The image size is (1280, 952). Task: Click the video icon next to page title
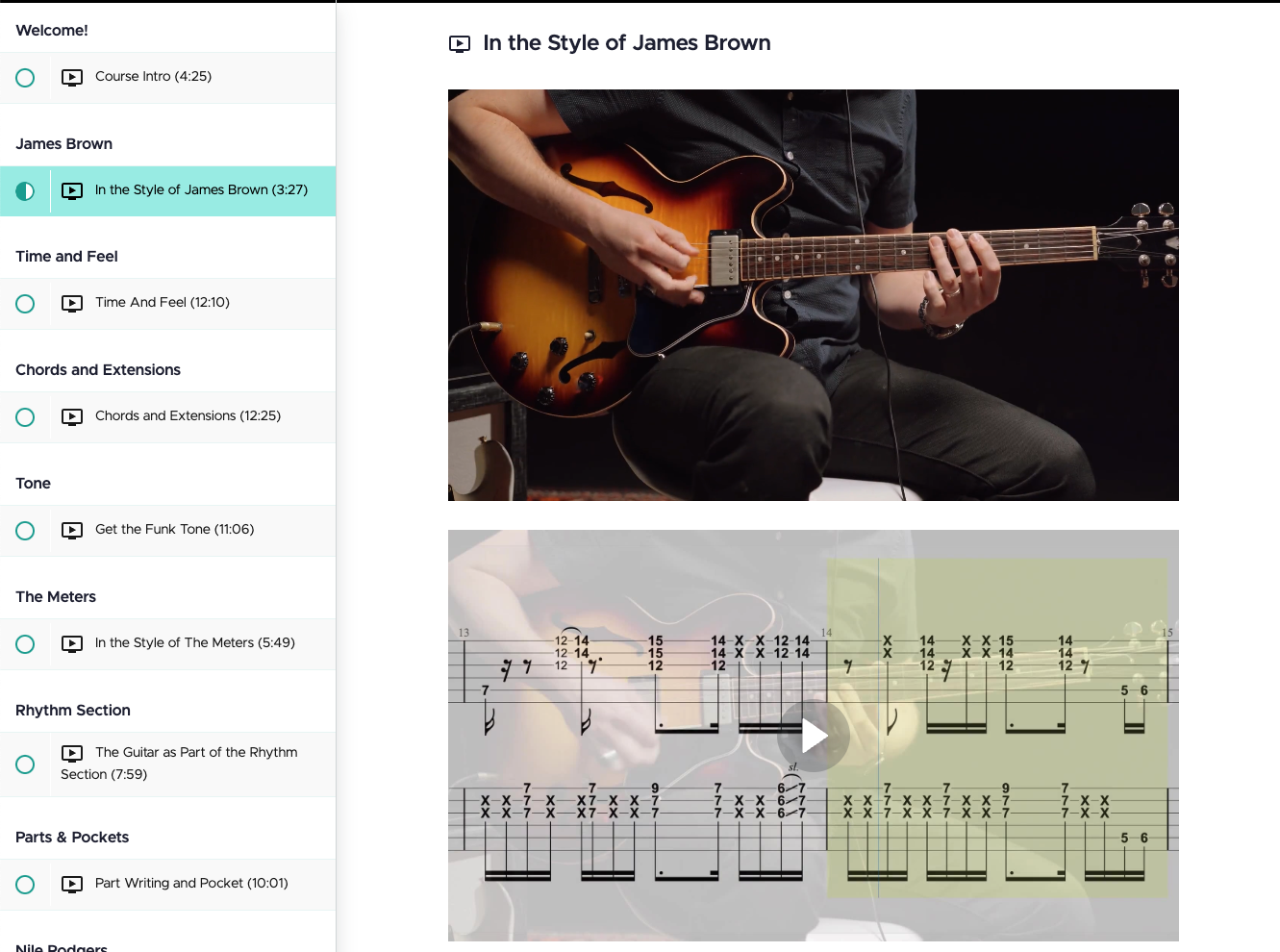click(460, 43)
